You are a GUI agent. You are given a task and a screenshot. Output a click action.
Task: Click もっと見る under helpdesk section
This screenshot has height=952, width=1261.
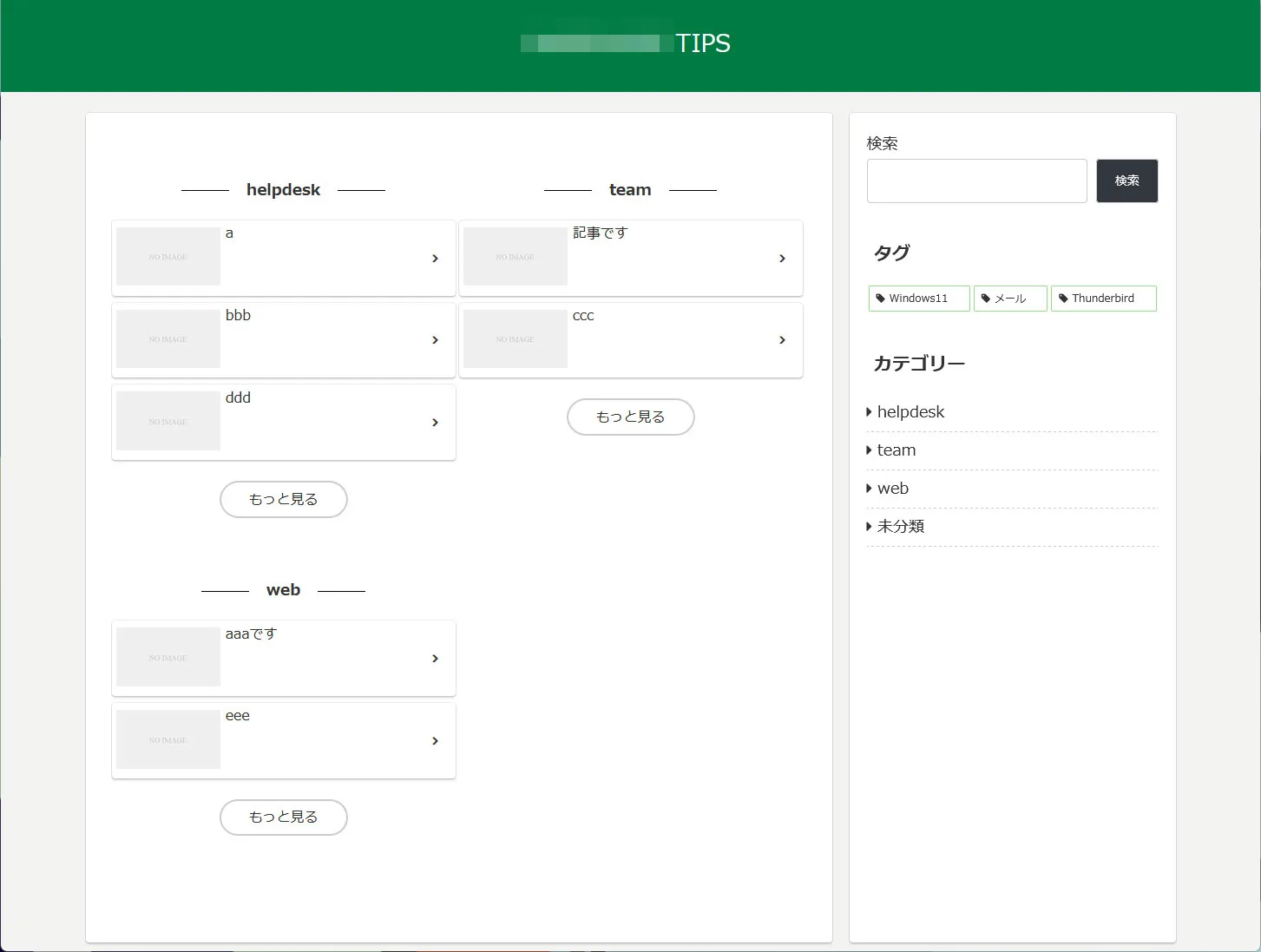284,500
